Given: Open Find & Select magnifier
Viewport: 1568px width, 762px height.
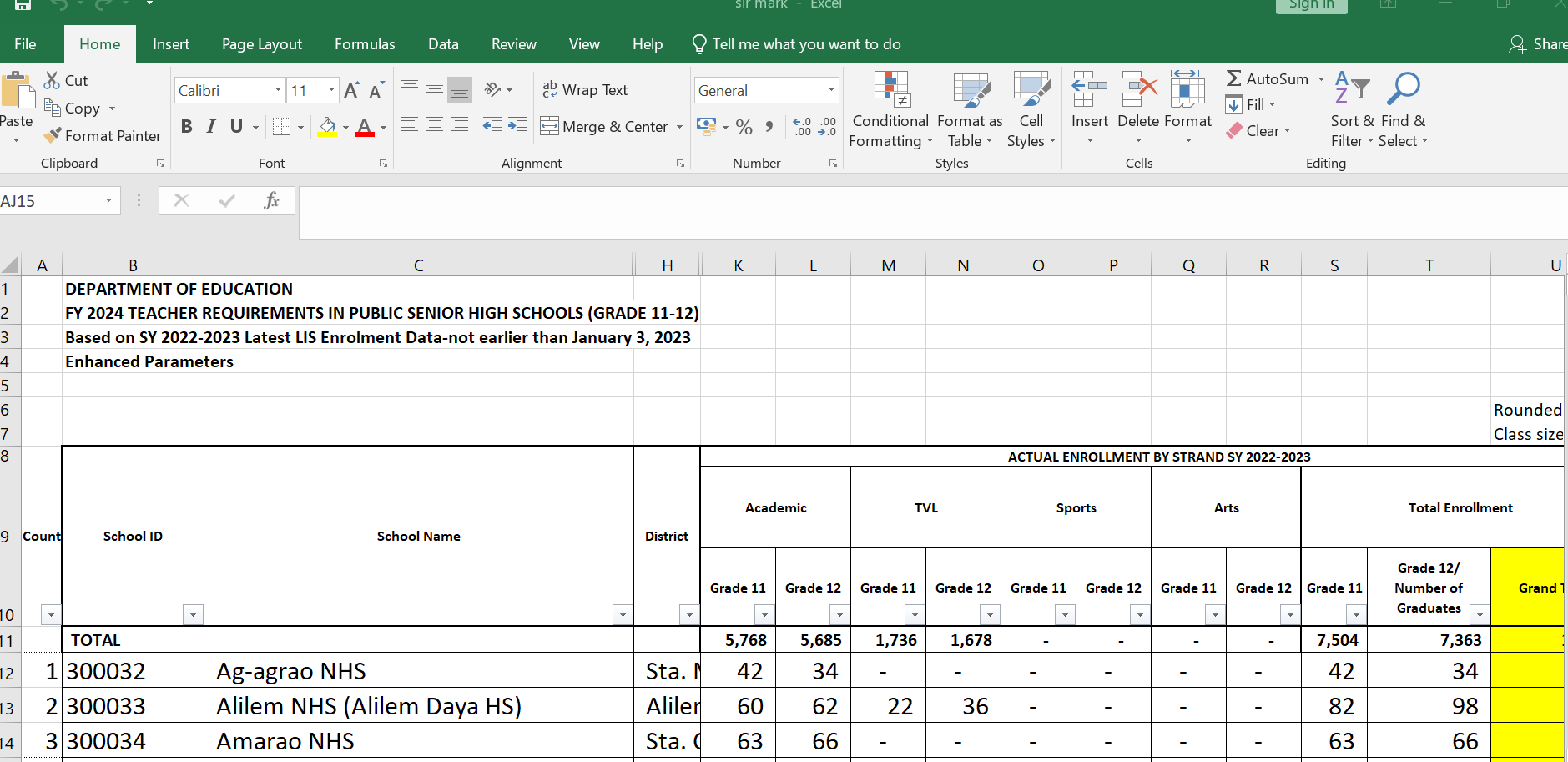Looking at the screenshot, I should pos(1403,110).
